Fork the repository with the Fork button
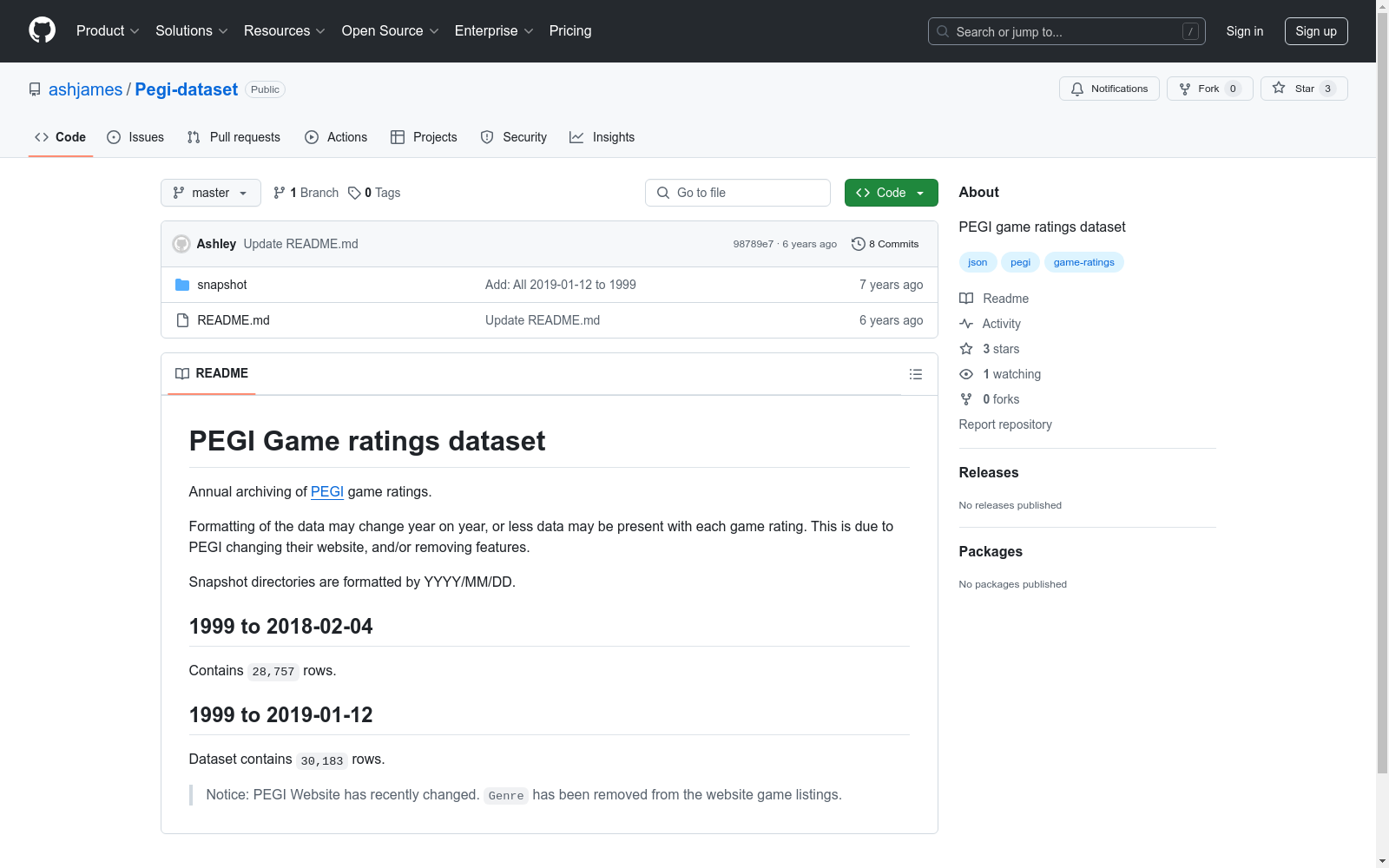 pos(1209,89)
